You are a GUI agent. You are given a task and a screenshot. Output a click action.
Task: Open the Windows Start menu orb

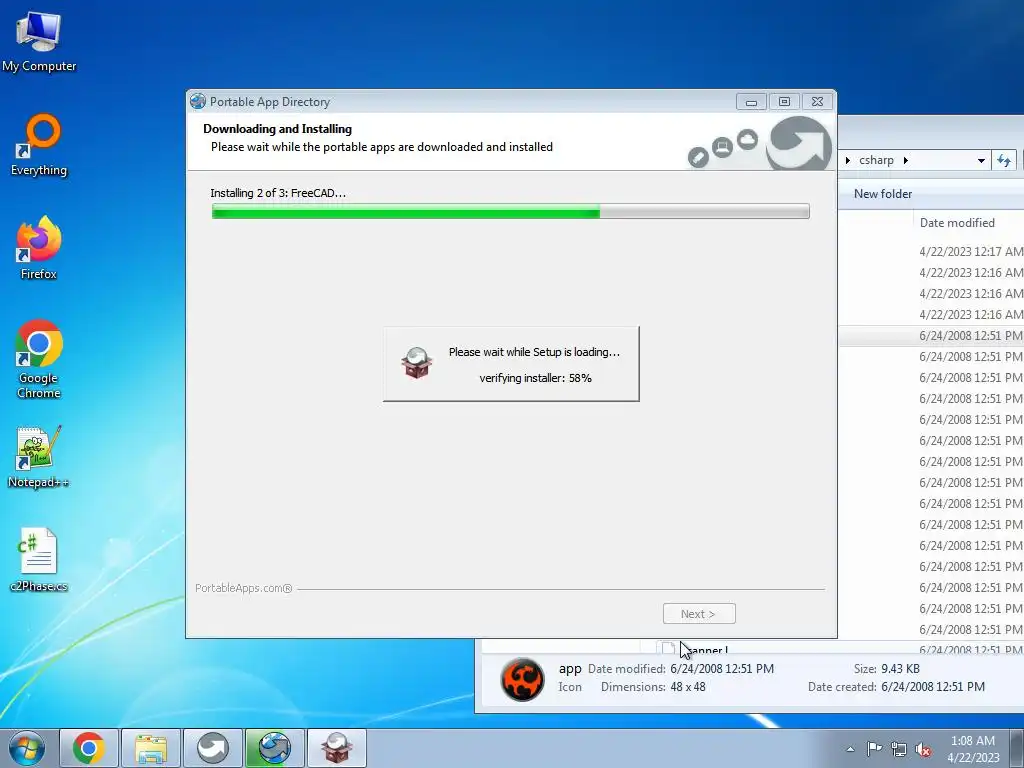[x=27, y=748]
